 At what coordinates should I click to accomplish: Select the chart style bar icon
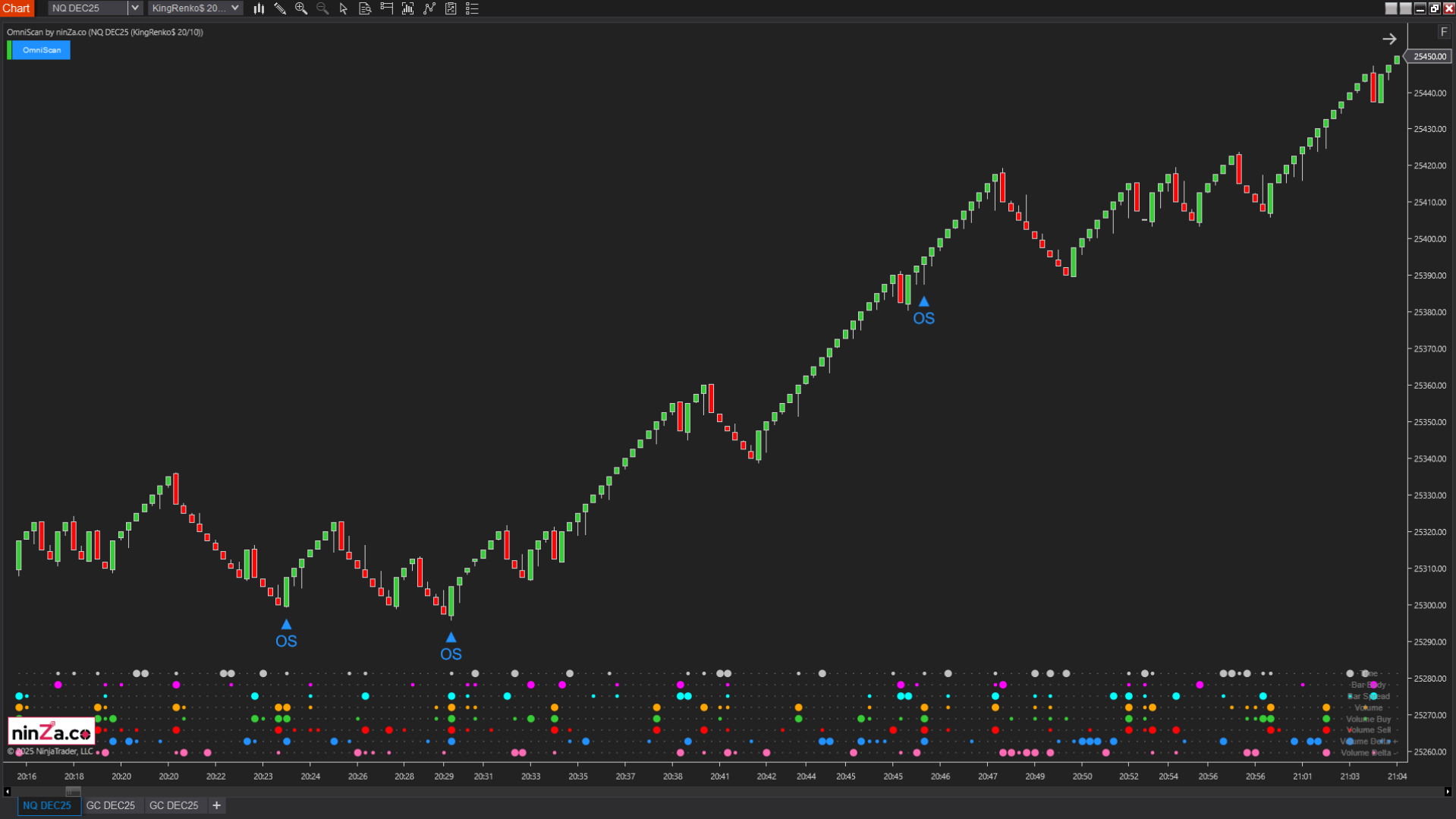coord(258,8)
